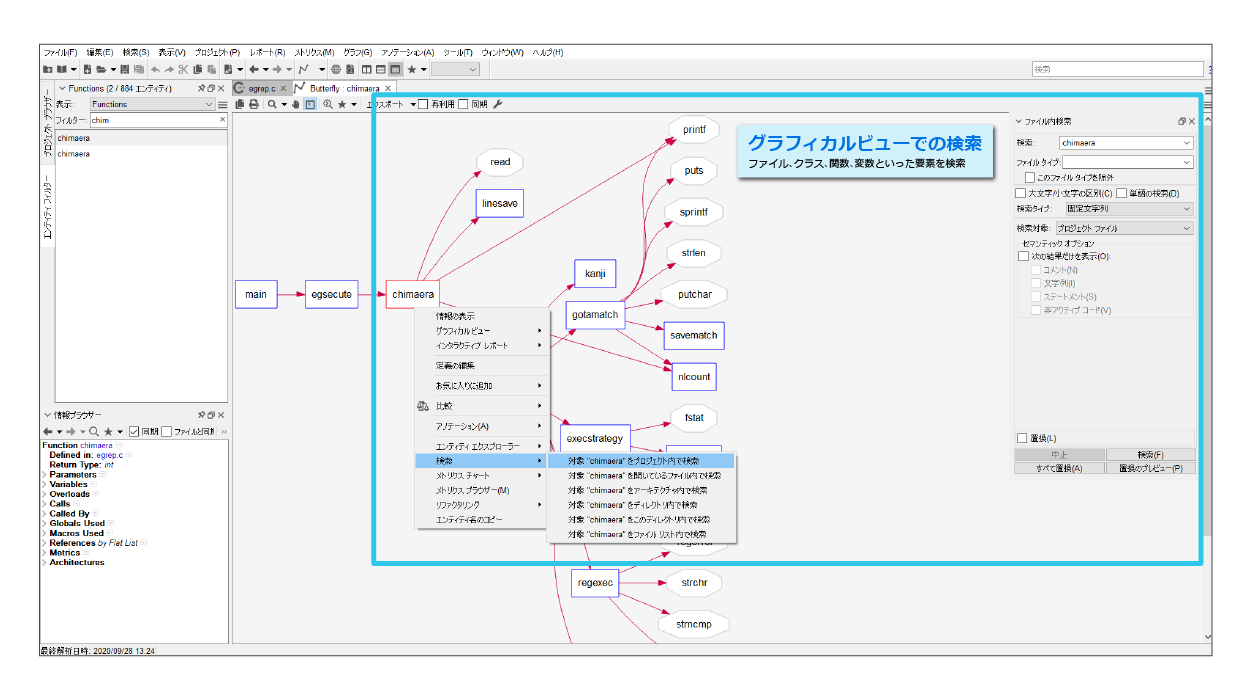Toggle the 同期 checkbox in graph toolbar
The width and height of the screenshot is (1250, 700).
[463, 104]
